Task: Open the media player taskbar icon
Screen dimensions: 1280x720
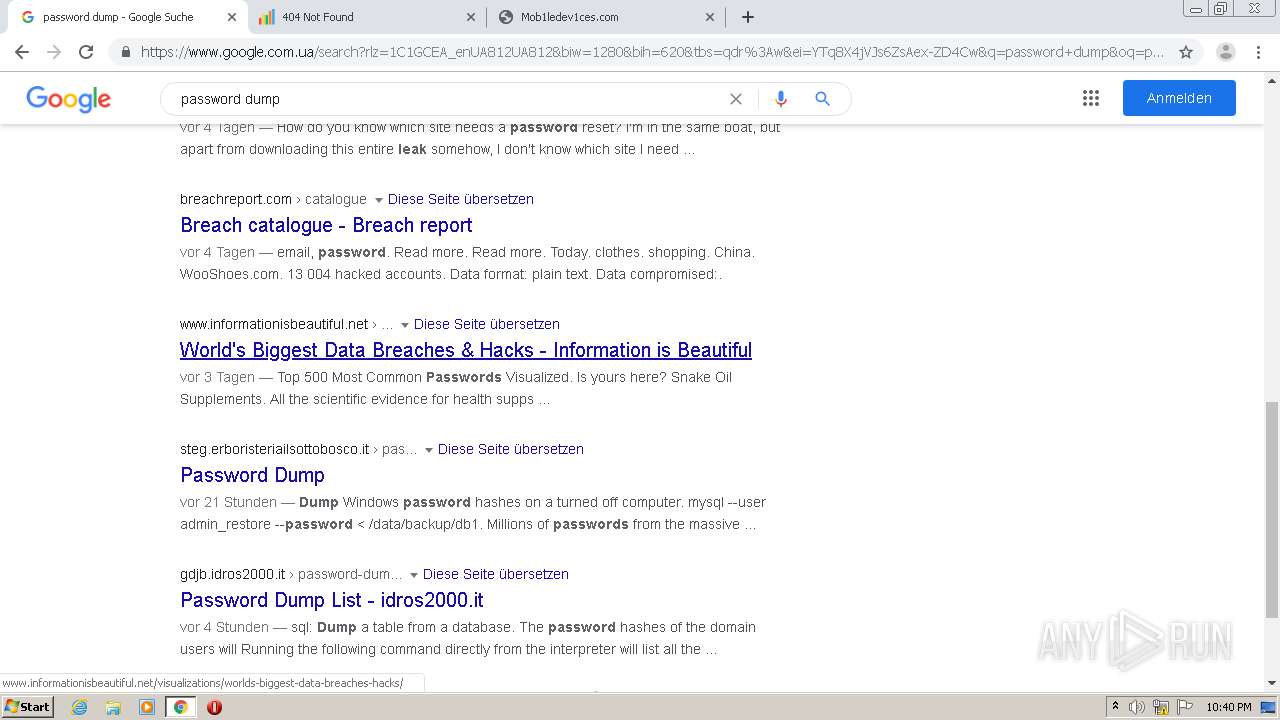Action: click(x=147, y=707)
